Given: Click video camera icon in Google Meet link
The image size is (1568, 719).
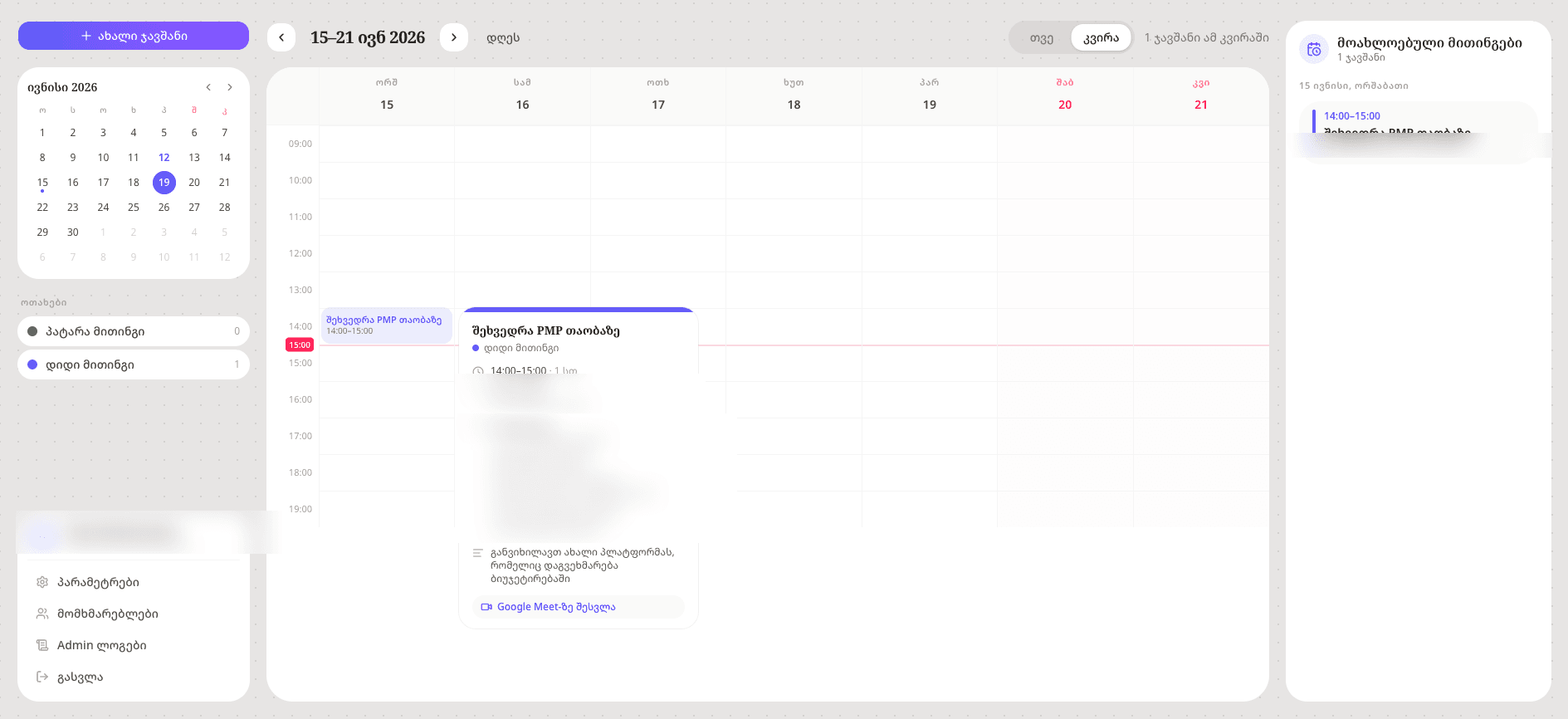Looking at the screenshot, I should click(x=486, y=607).
